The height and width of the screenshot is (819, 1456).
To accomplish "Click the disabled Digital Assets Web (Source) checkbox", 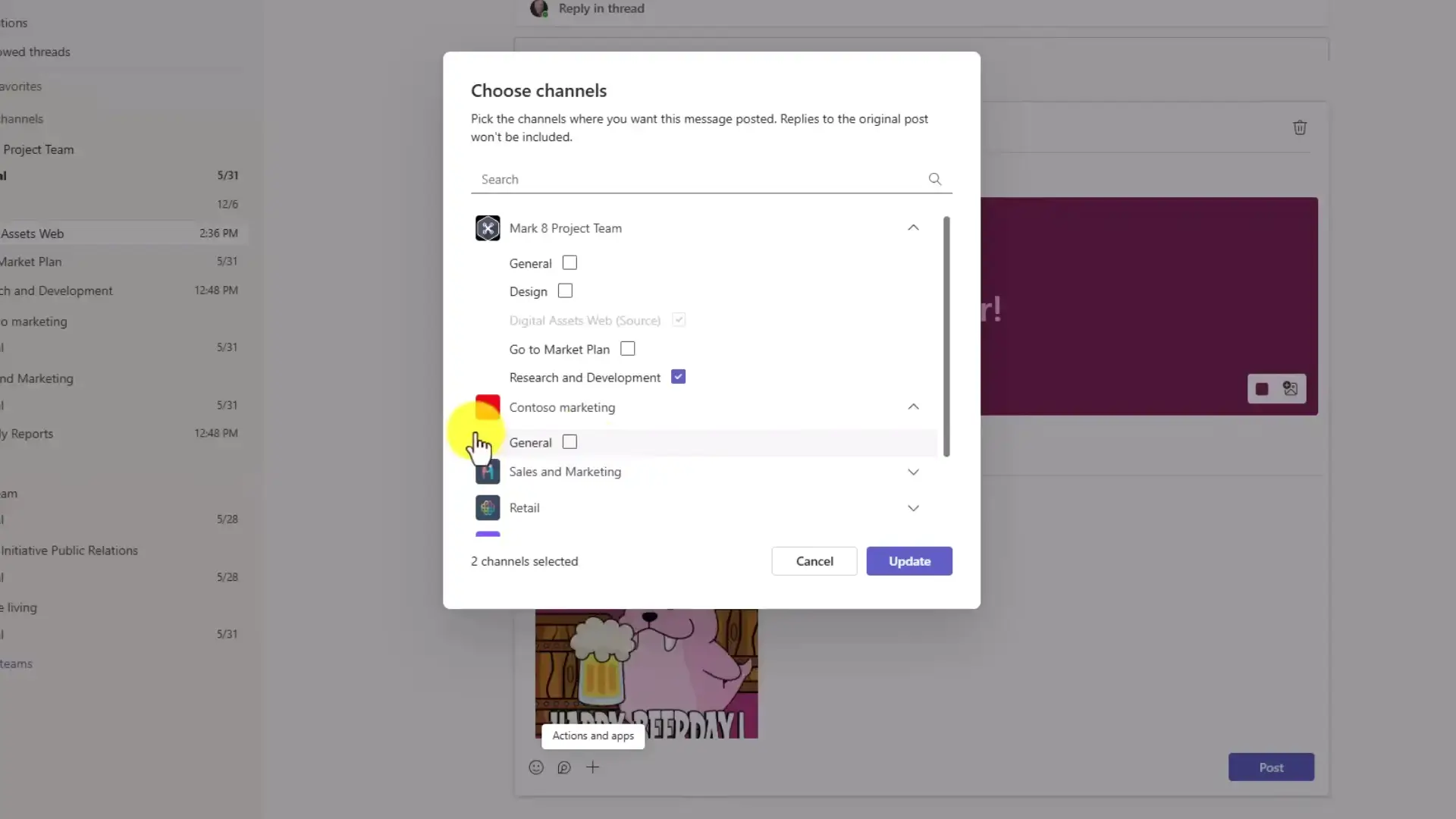I will (x=679, y=320).
